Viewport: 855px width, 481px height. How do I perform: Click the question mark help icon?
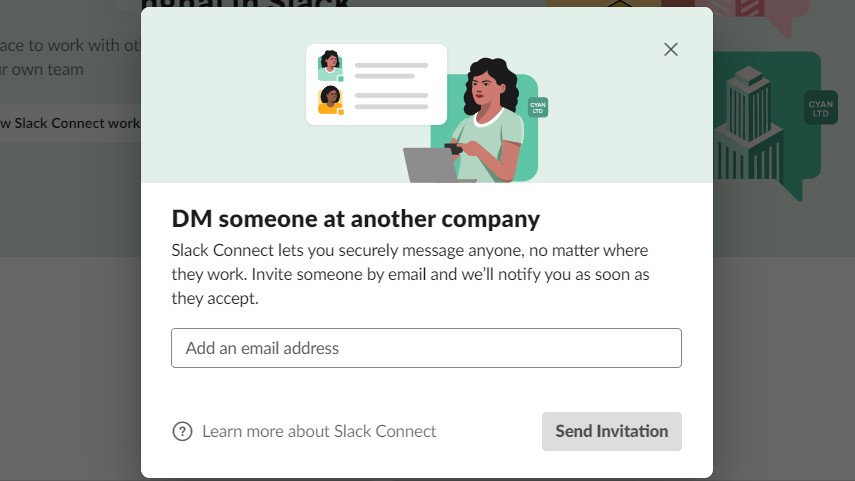click(x=182, y=431)
